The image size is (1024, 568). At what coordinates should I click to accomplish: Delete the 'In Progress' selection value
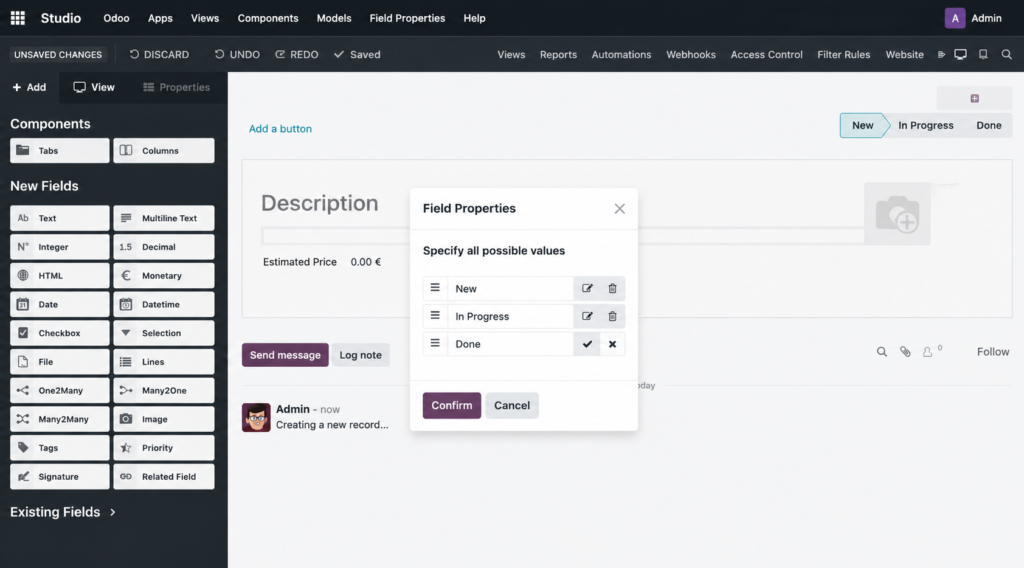click(613, 316)
